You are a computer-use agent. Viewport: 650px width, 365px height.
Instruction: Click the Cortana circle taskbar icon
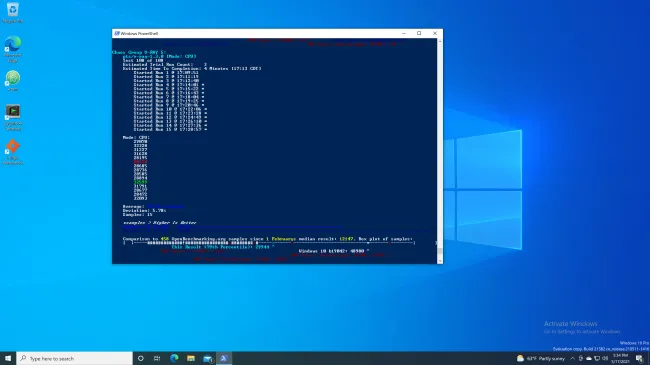[x=141, y=358]
